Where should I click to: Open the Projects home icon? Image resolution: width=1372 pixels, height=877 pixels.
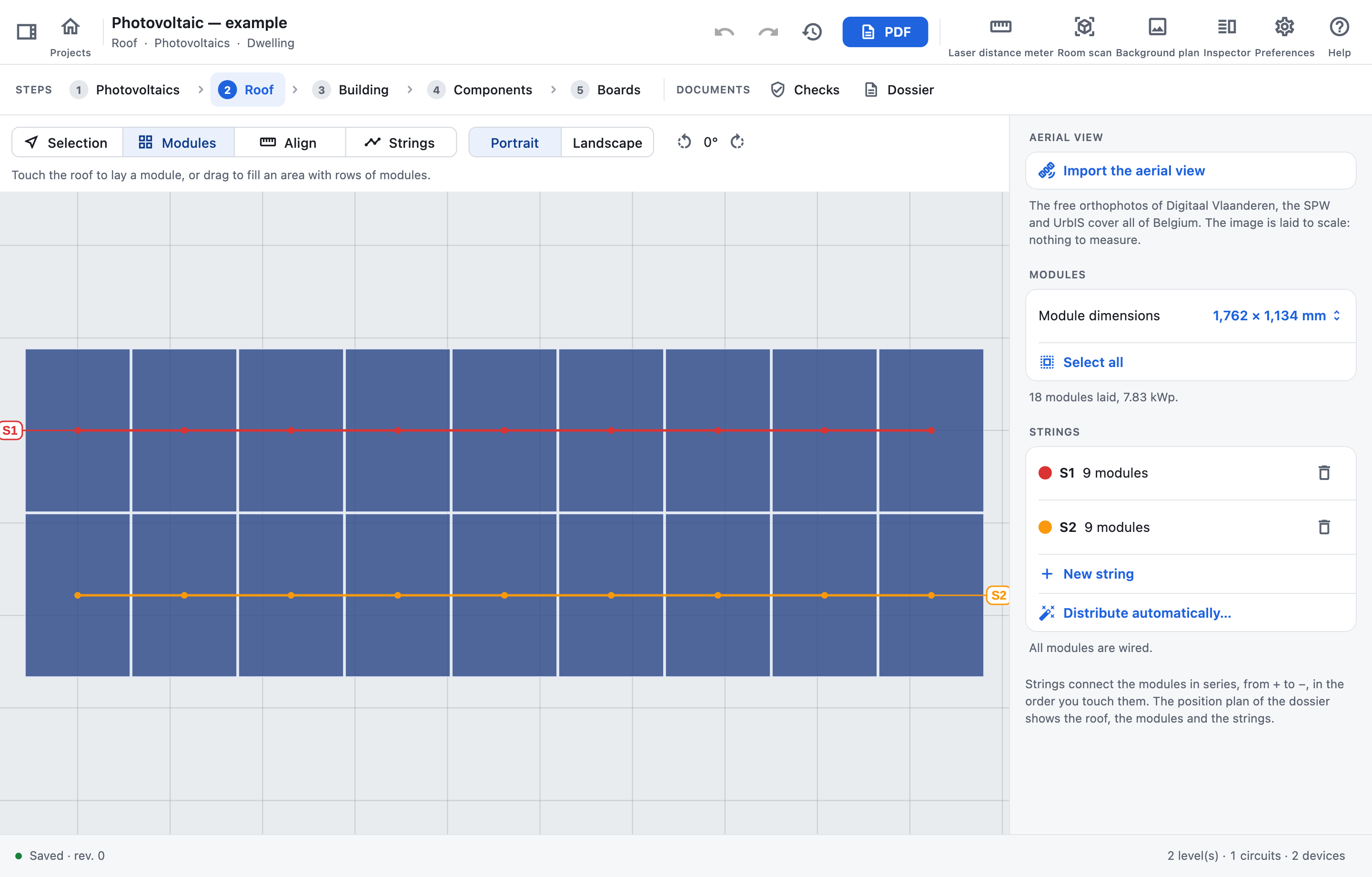pyautogui.click(x=70, y=26)
